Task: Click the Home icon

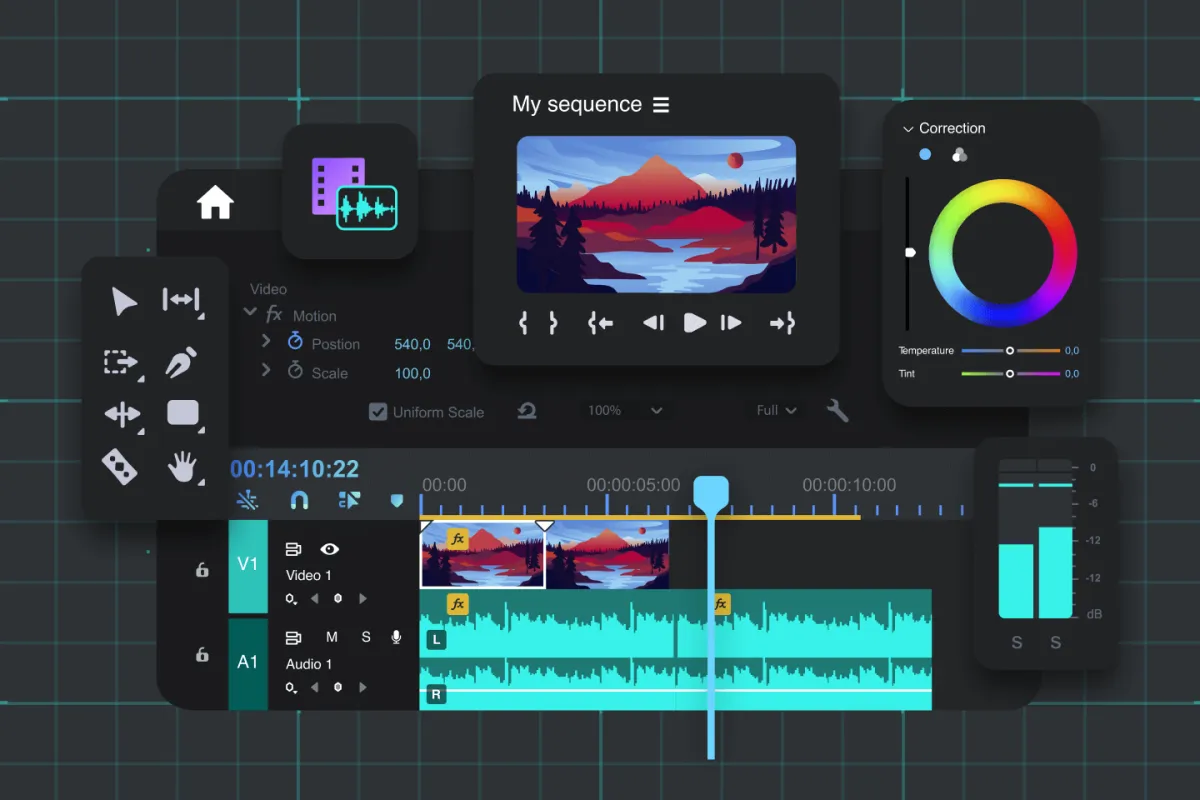Action: click(x=215, y=204)
